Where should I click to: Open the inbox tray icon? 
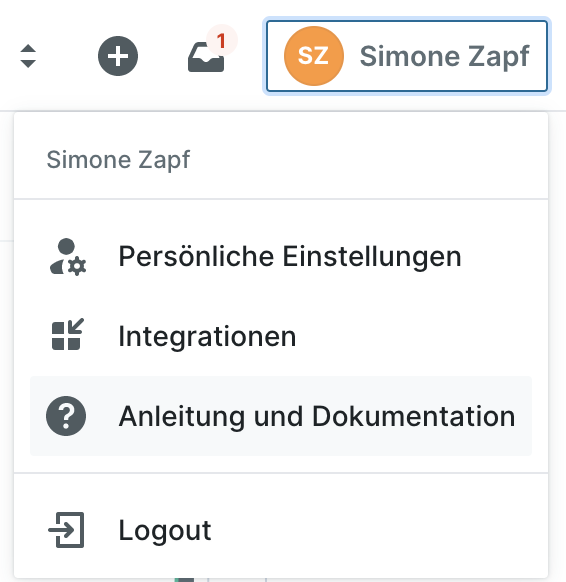pyautogui.click(x=206, y=57)
